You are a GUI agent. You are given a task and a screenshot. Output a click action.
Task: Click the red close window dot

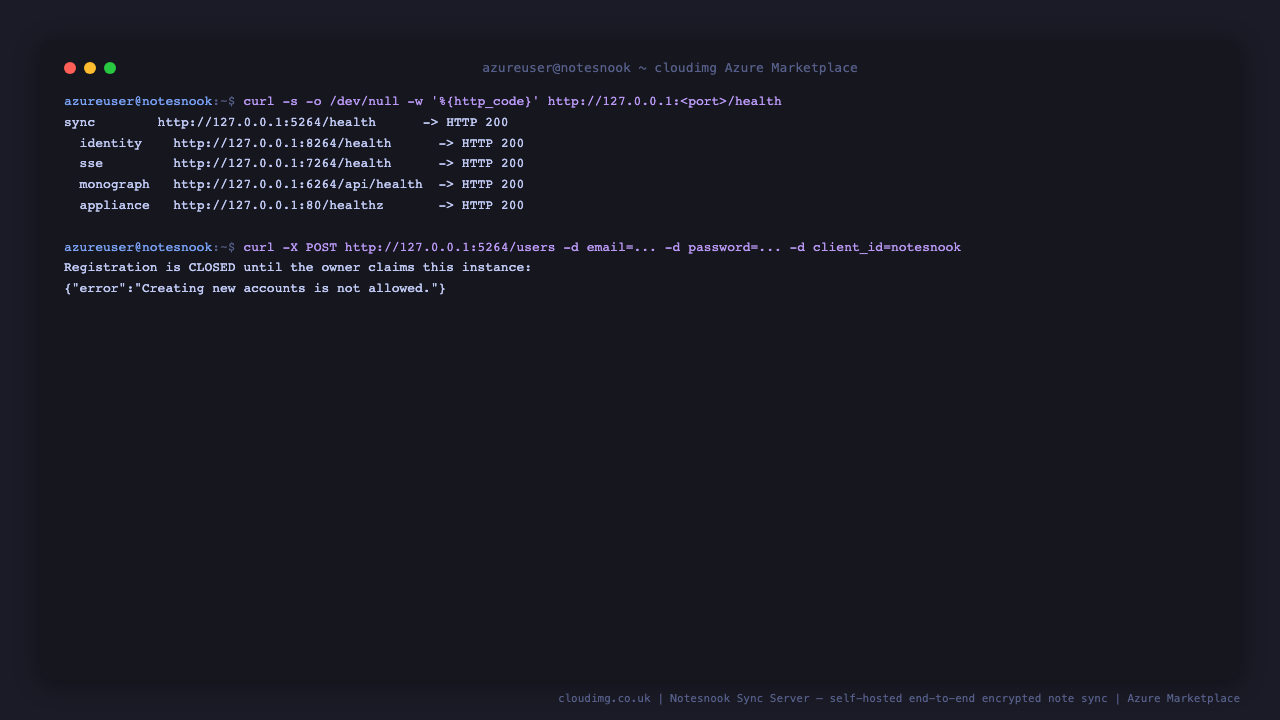coord(70,68)
